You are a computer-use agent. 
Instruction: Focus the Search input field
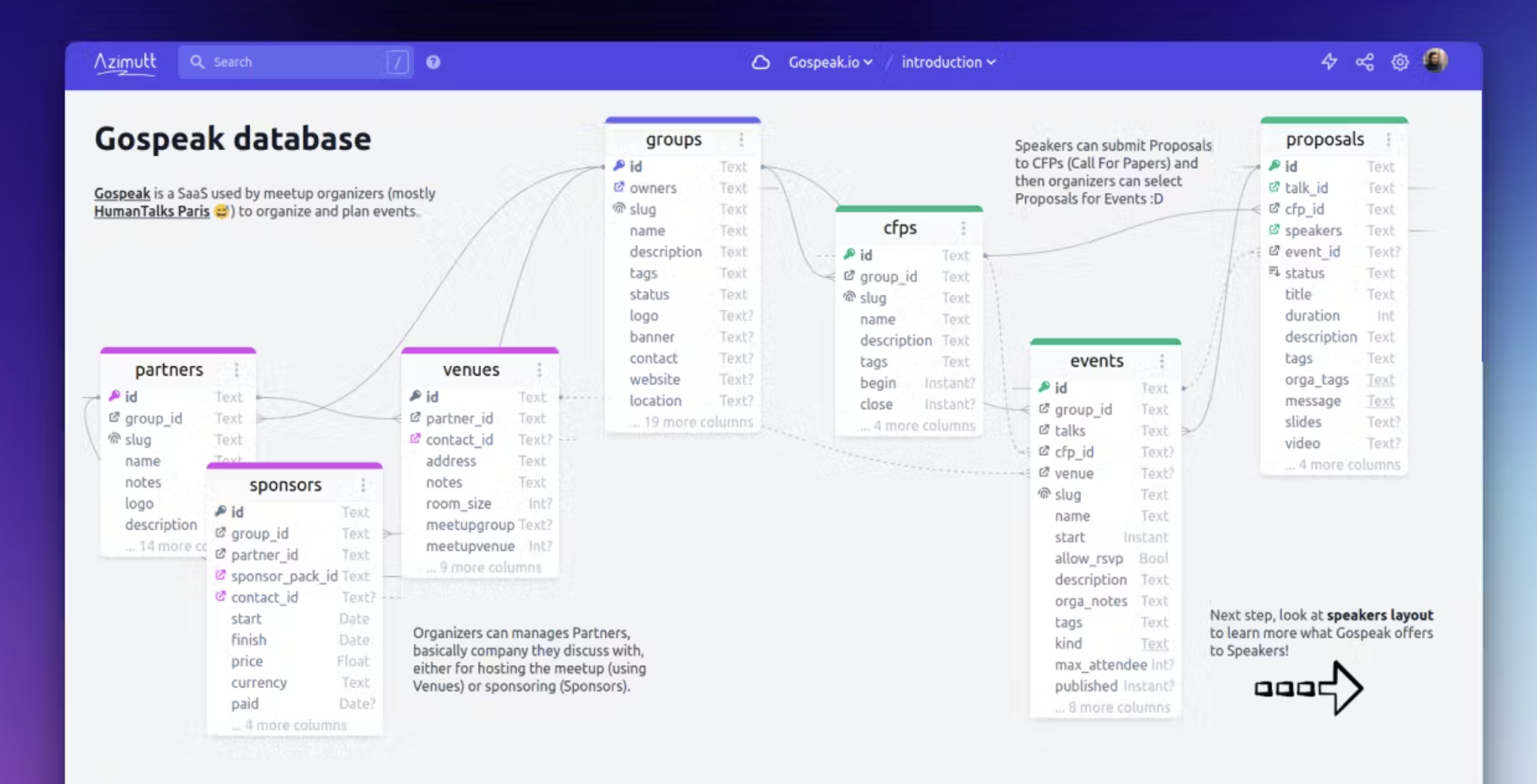pos(297,62)
